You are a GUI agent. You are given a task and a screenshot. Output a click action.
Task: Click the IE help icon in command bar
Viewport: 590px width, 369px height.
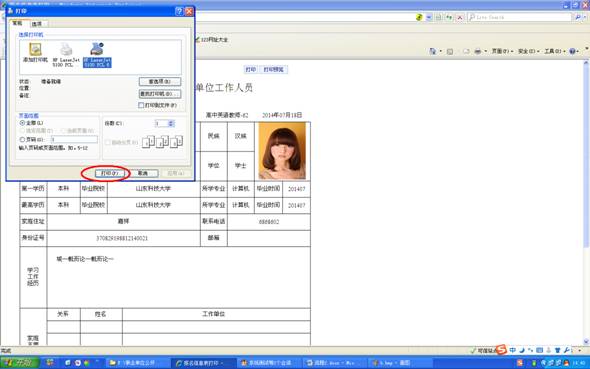click(572, 51)
